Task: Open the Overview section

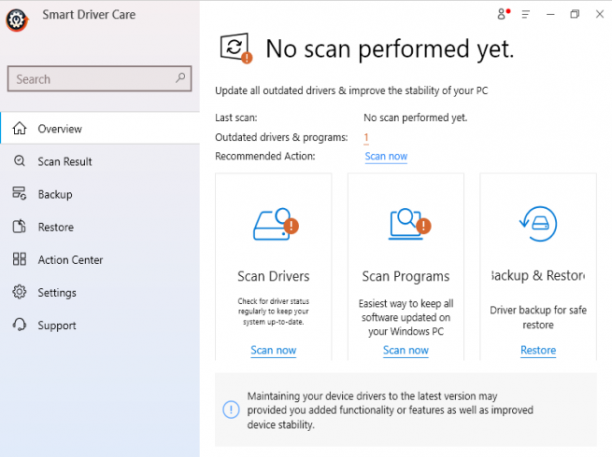Action: pyautogui.click(x=100, y=128)
